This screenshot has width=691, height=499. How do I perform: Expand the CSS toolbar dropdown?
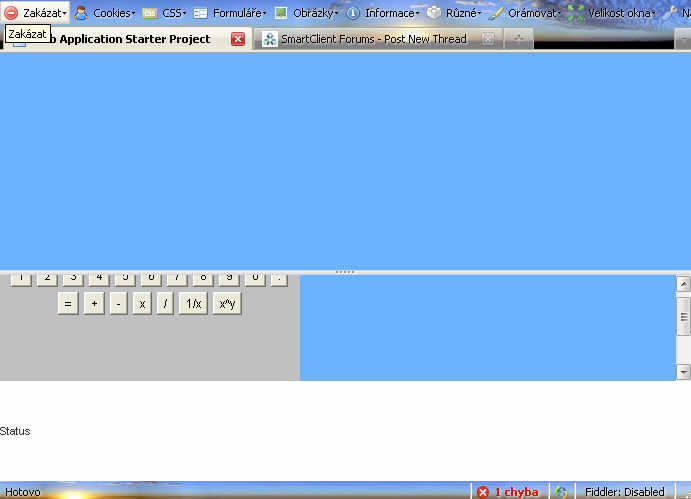pyautogui.click(x=165, y=13)
